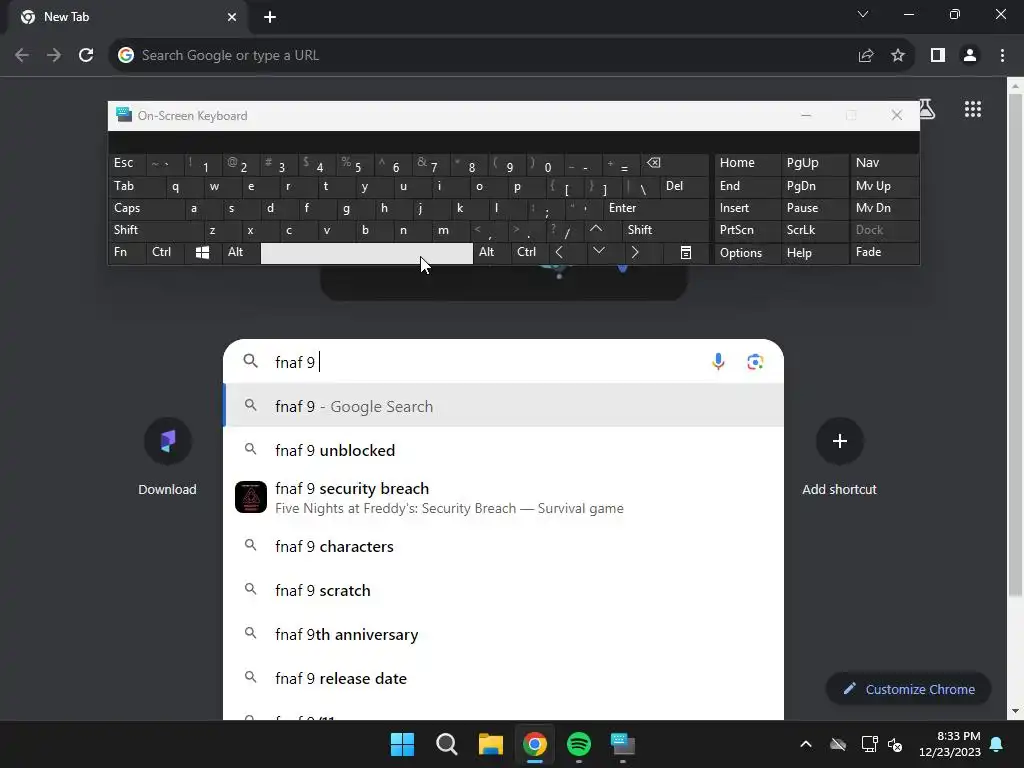Screen dimensions: 1024x768
Task: Open the Chrome profile avatar icon
Action: 970,56
